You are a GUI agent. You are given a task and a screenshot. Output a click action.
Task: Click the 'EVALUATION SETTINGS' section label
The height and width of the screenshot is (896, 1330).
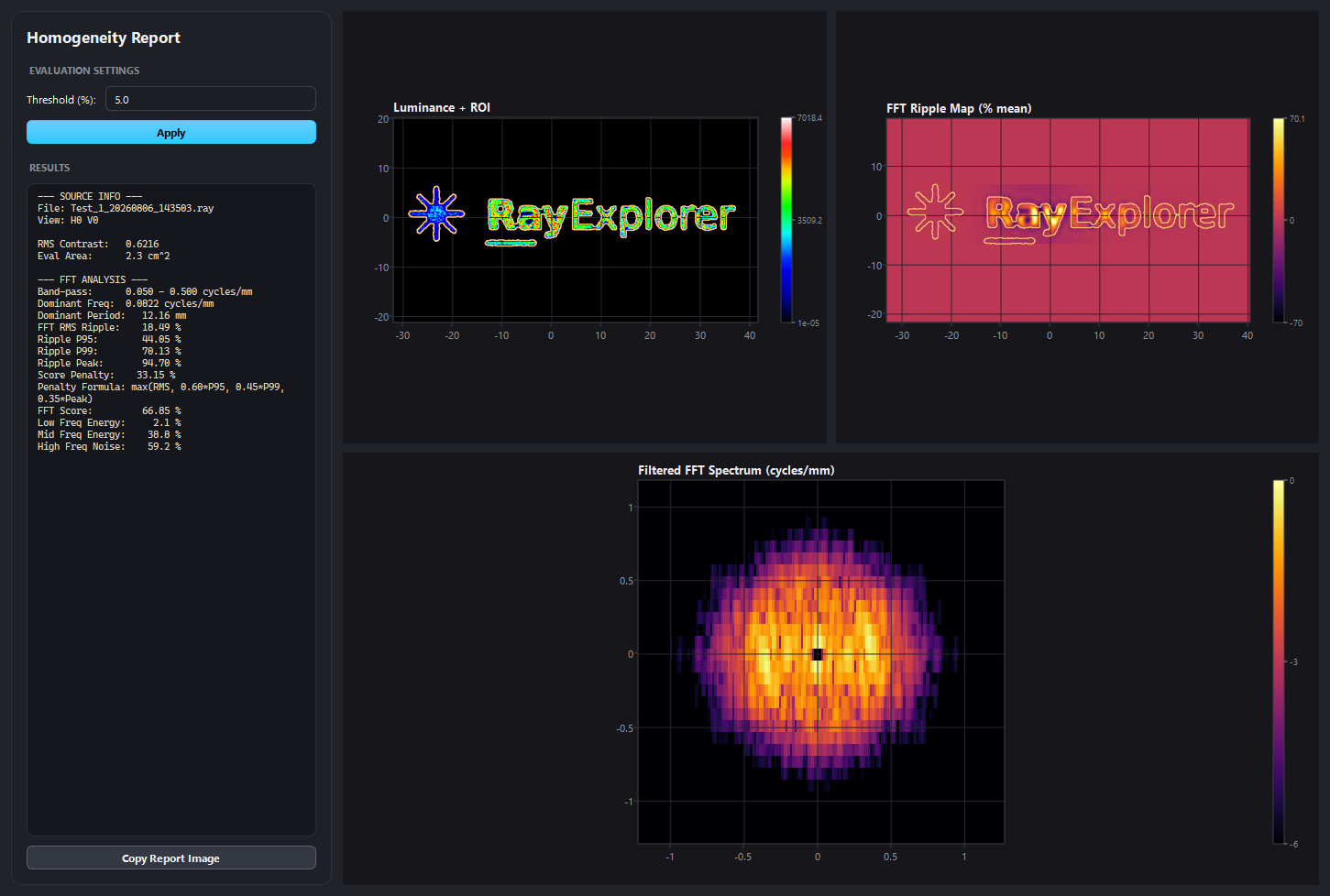click(x=84, y=71)
